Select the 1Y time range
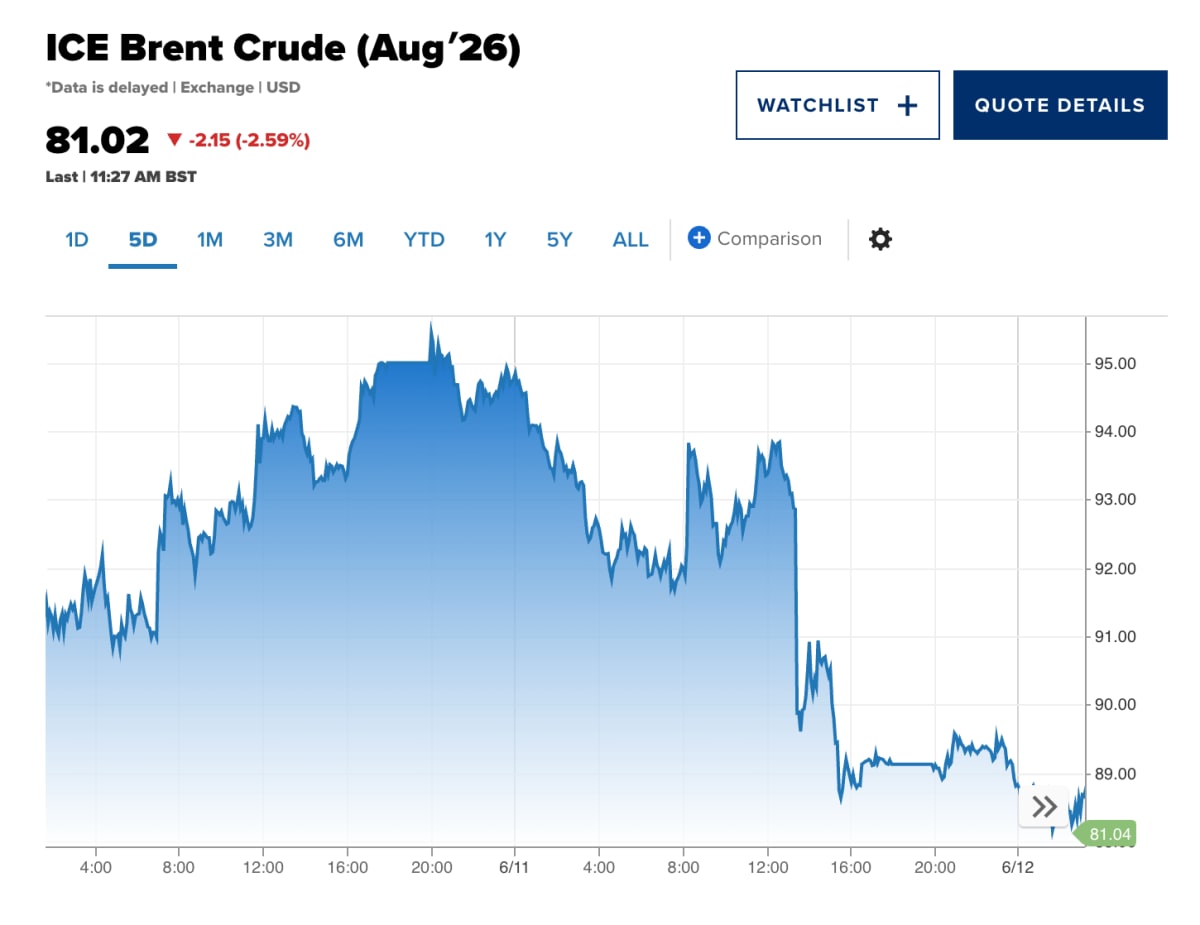This screenshot has width=1200, height=925. [495, 240]
